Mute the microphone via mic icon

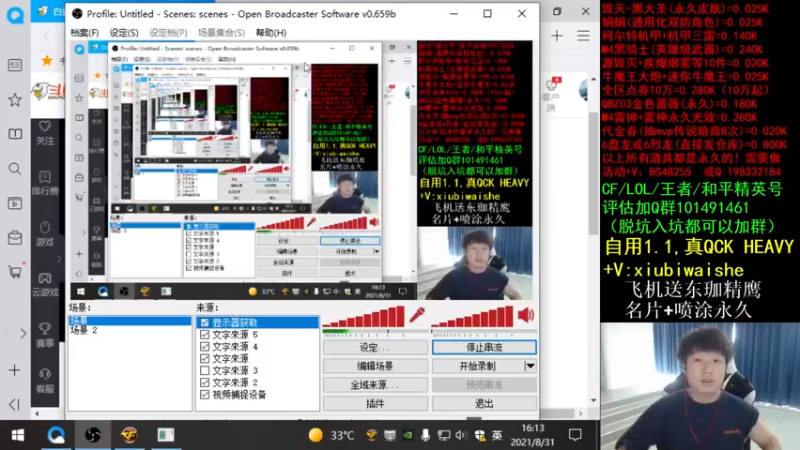417,315
